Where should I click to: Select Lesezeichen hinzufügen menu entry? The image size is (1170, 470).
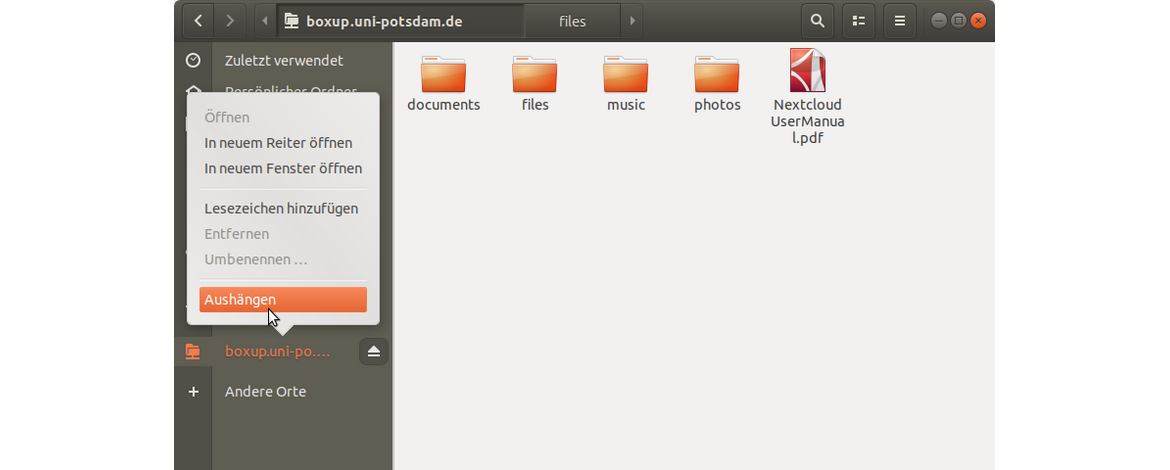281,208
